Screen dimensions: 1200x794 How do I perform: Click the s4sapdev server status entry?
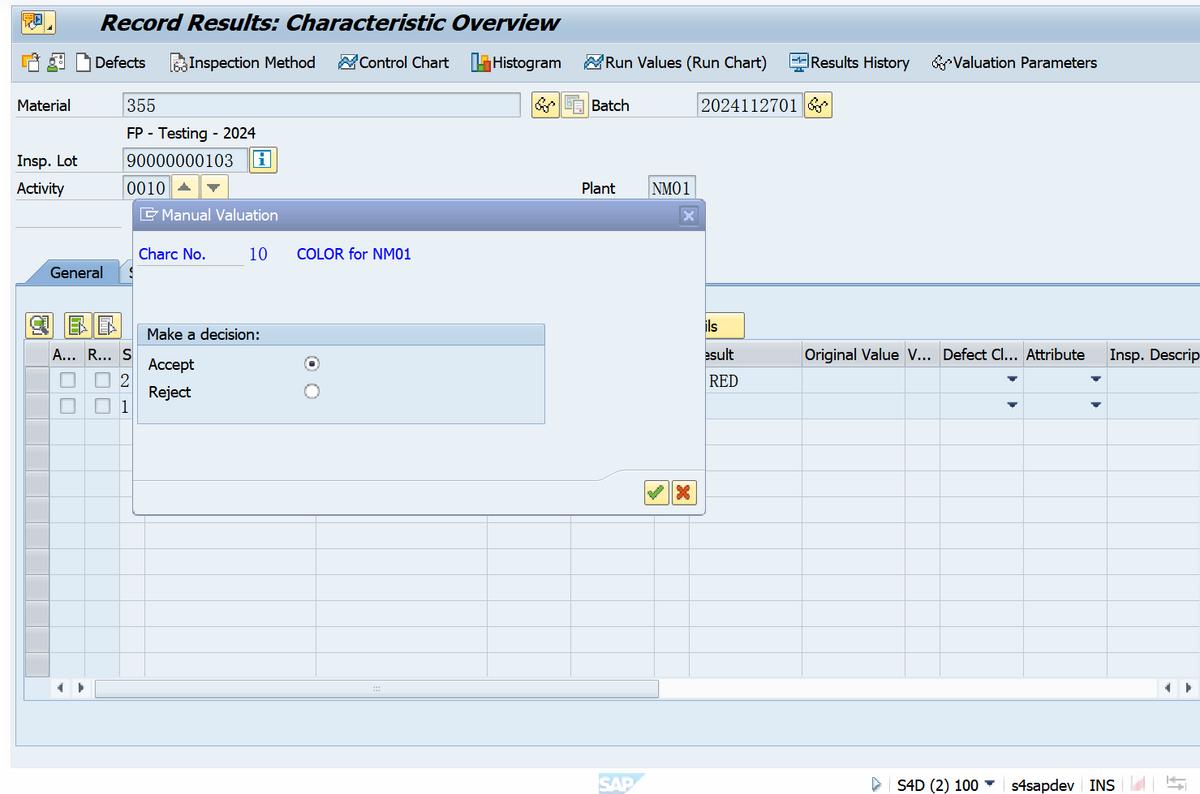(x=1042, y=785)
